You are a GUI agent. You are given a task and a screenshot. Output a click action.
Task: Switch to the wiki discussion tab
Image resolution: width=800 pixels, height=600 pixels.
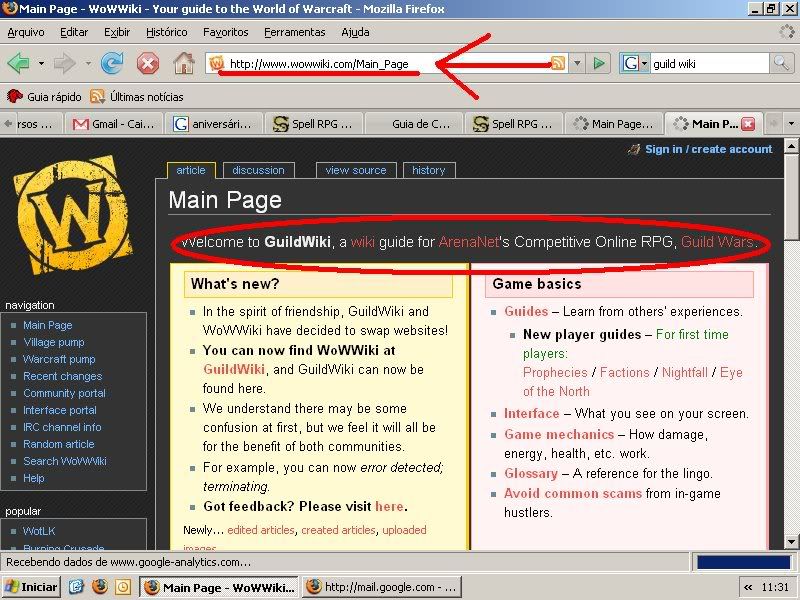259,170
